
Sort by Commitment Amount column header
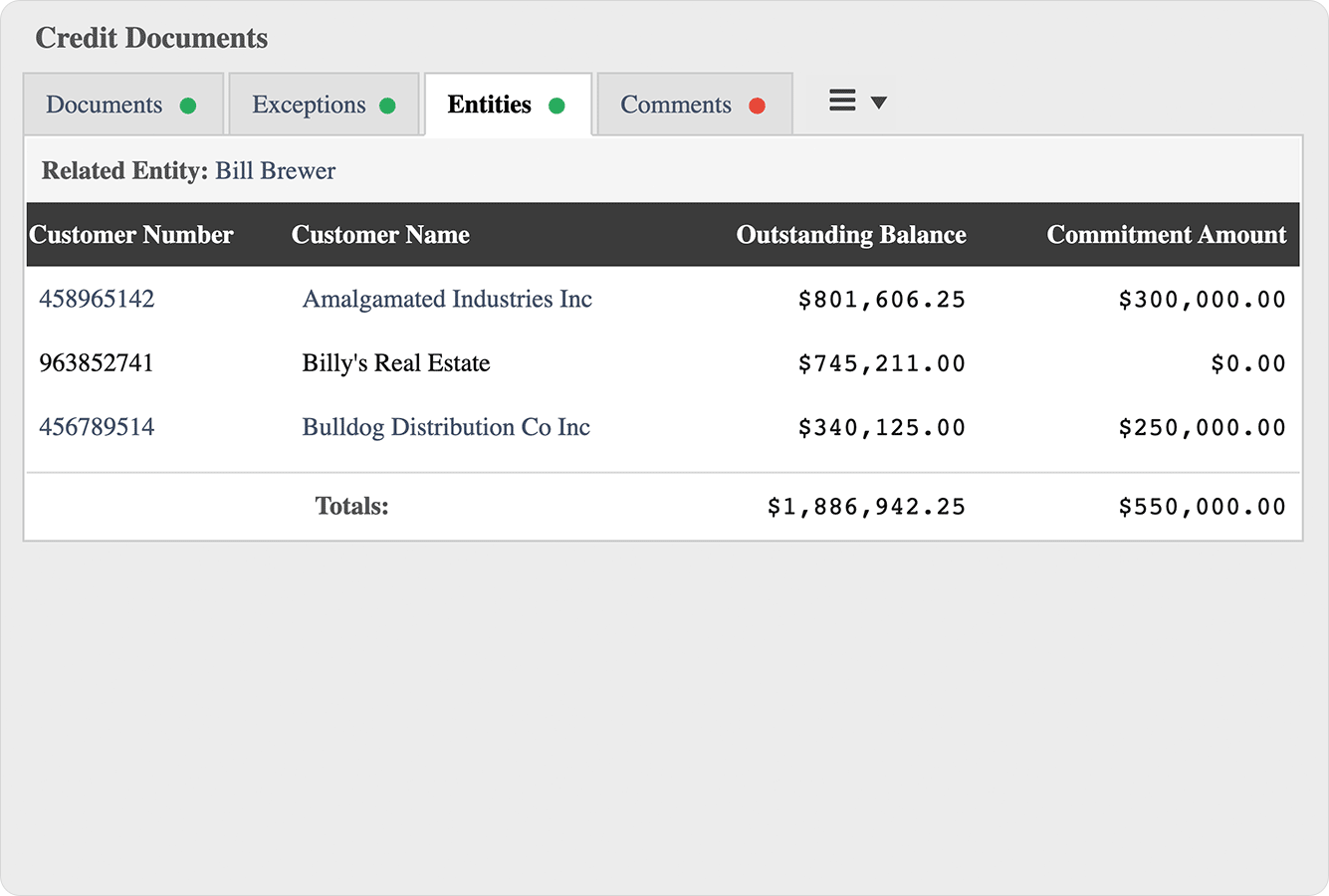[1167, 235]
